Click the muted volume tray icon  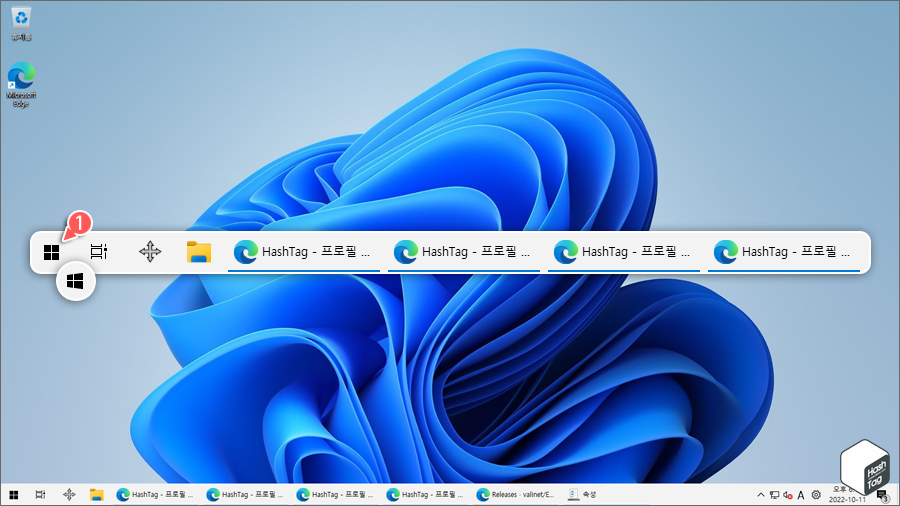(788, 495)
